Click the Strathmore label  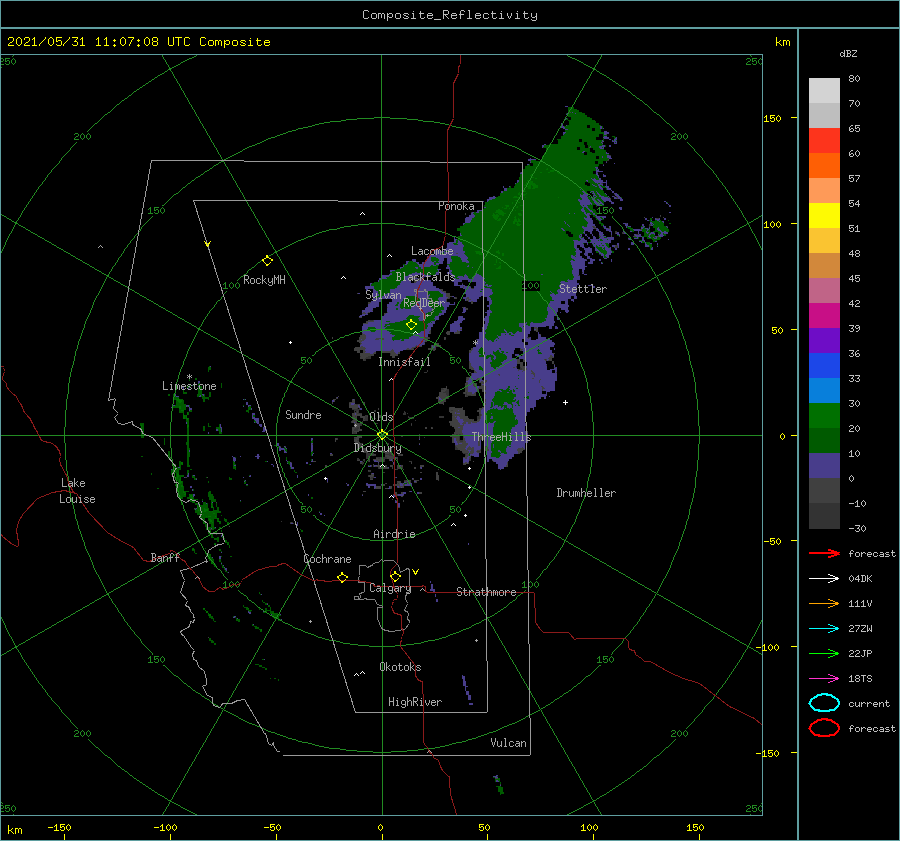pos(486,592)
